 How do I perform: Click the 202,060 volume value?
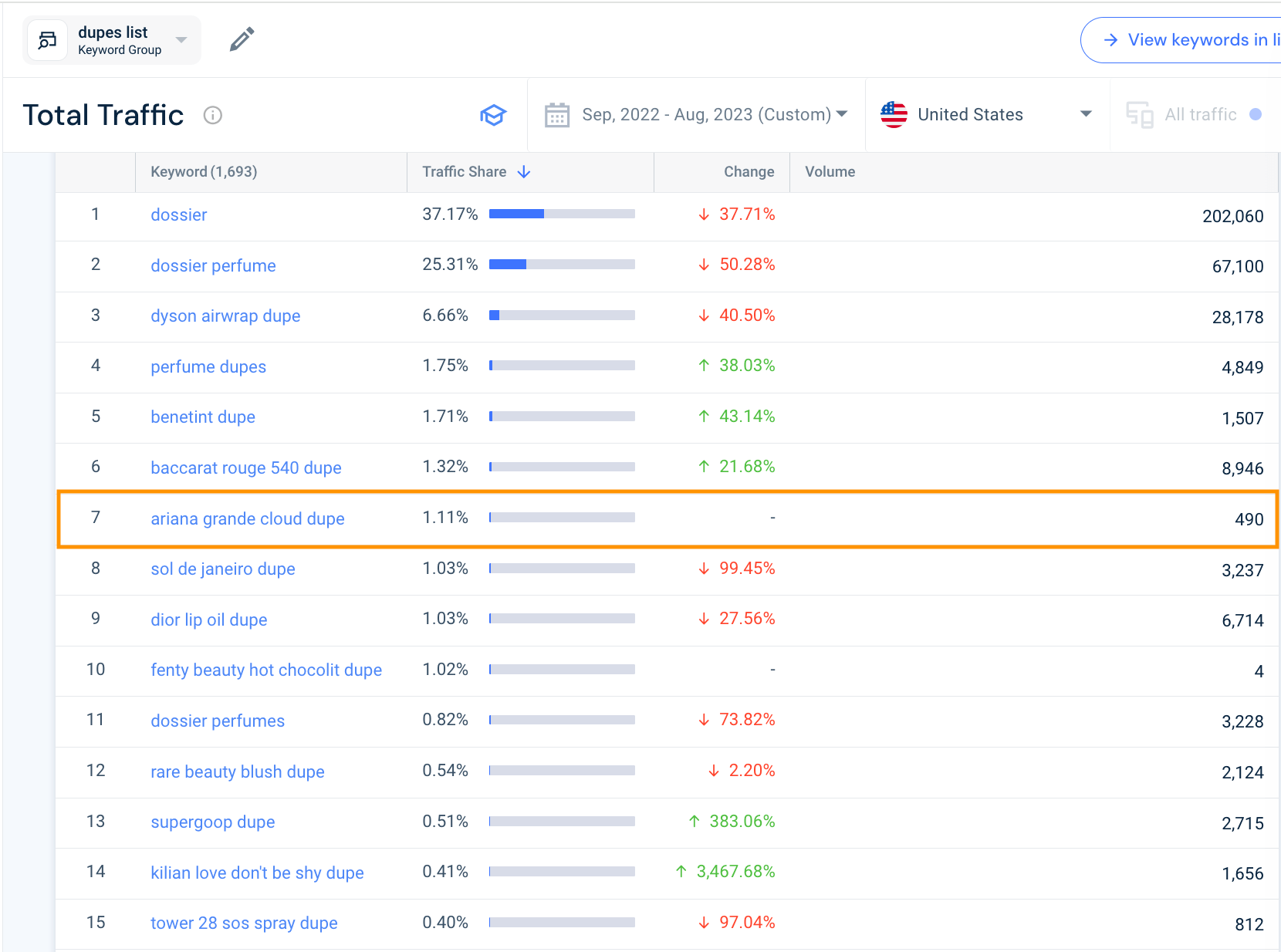1232,217
